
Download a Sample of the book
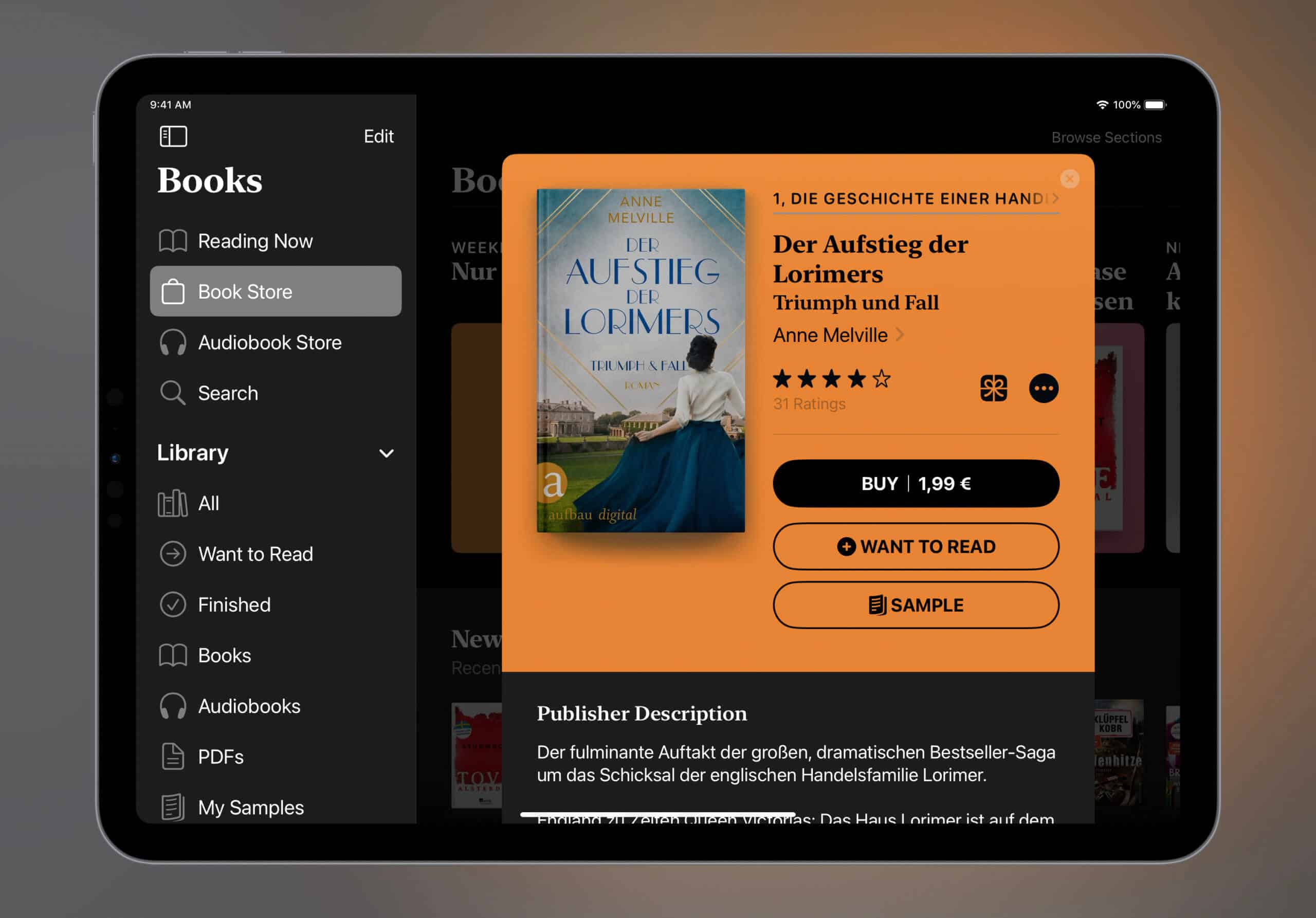(916, 605)
